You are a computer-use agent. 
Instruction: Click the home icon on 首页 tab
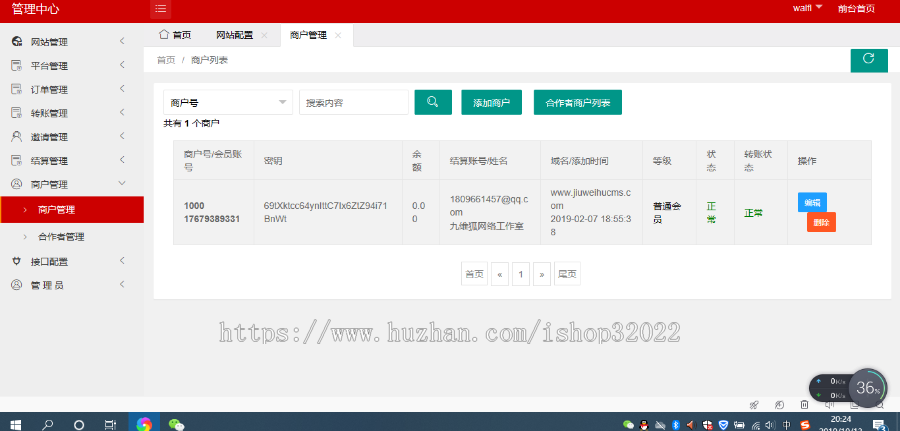pos(164,34)
